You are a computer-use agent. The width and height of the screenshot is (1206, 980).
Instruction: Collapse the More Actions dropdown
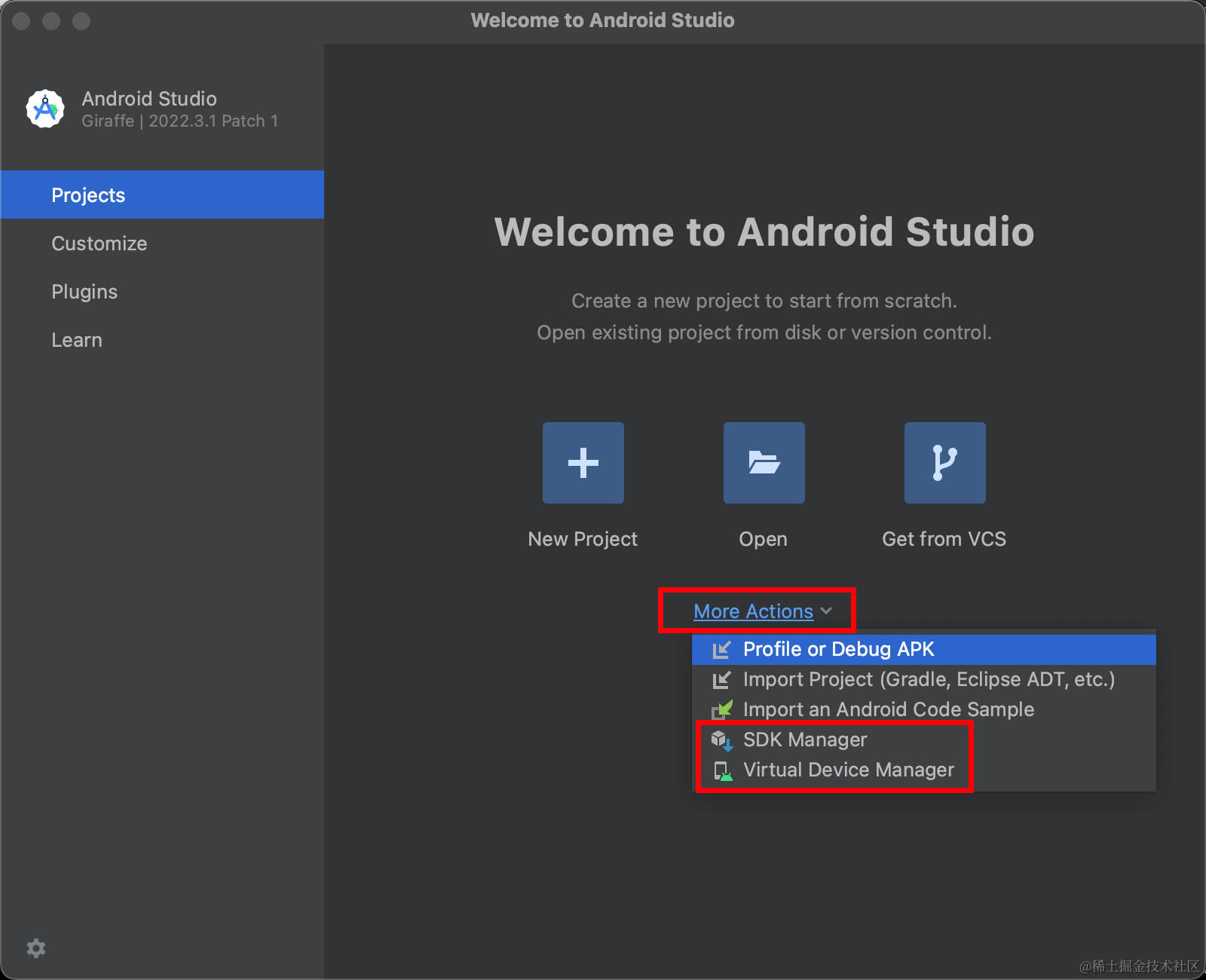(753, 611)
